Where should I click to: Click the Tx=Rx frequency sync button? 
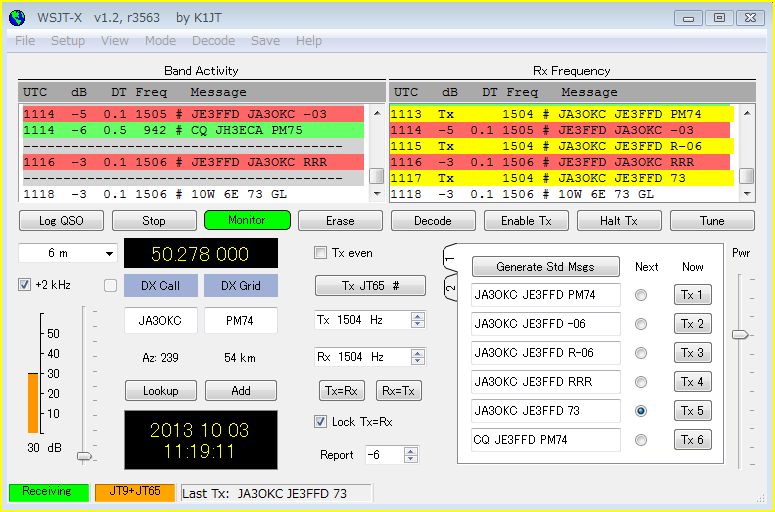click(341, 391)
